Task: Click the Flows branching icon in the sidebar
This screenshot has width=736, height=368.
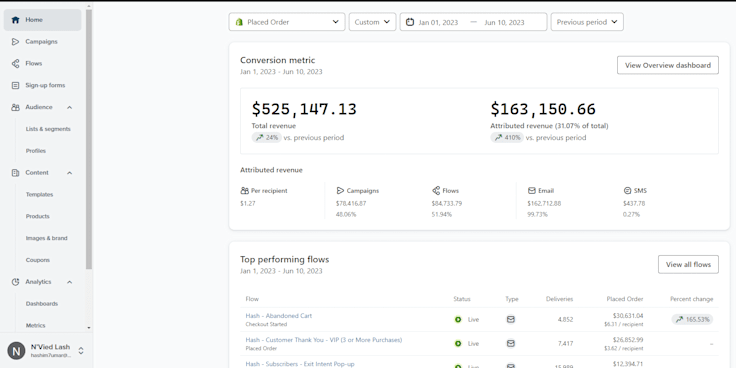Action: 15,63
